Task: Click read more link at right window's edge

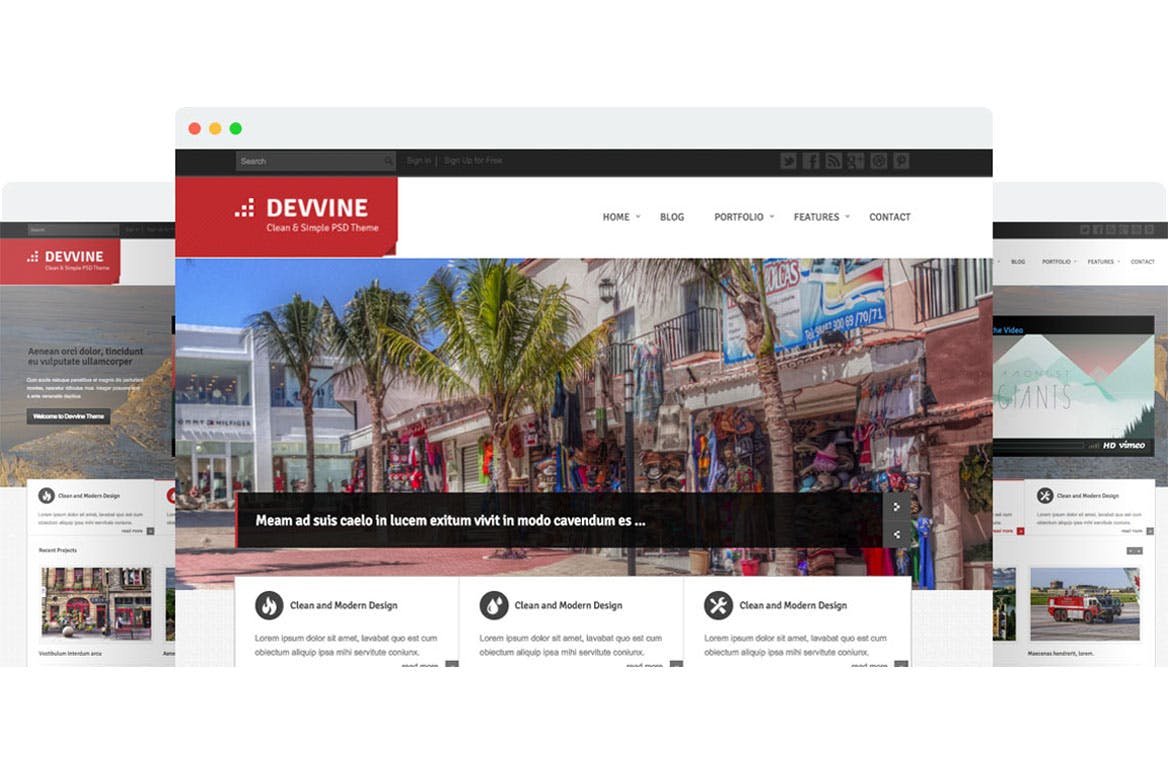Action: tap(1131, 531)
